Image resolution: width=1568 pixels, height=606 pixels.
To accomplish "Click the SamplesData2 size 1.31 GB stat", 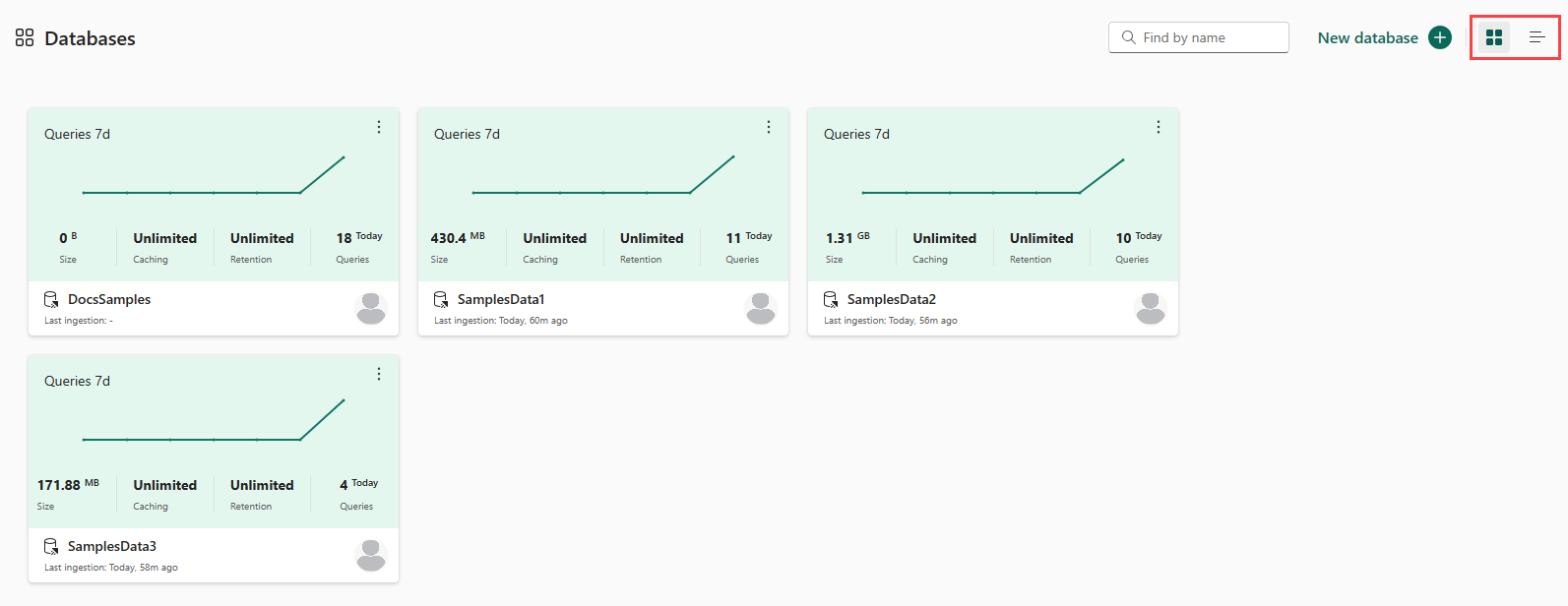I will [847, 247].
